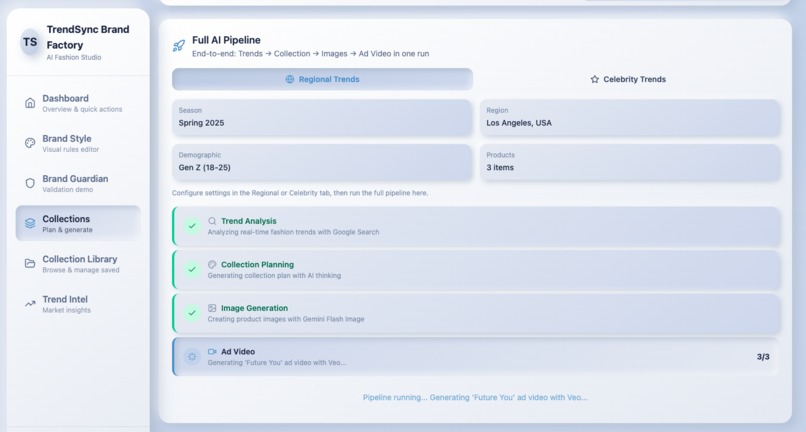Click the 3/3 progress counter

(x=763, y=357)
